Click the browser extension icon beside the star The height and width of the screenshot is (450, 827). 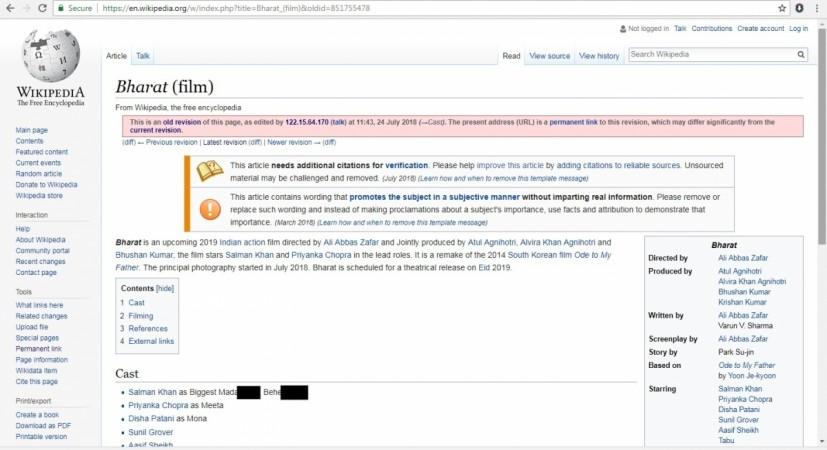pyautogui.click(x=800, y=8)
